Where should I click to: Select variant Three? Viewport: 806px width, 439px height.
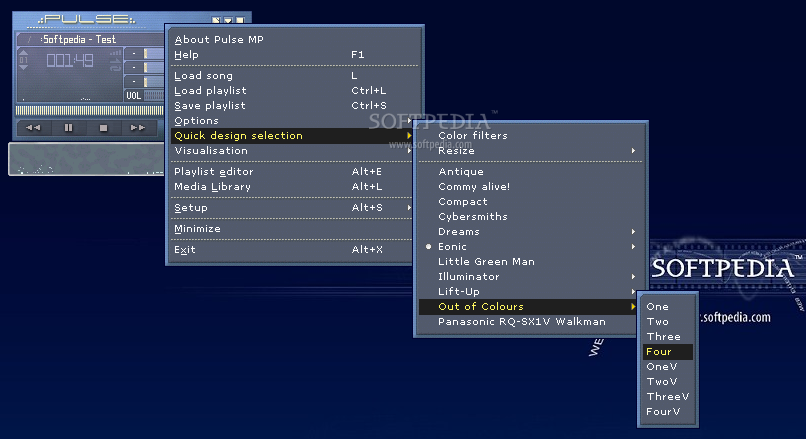[668, 337]
